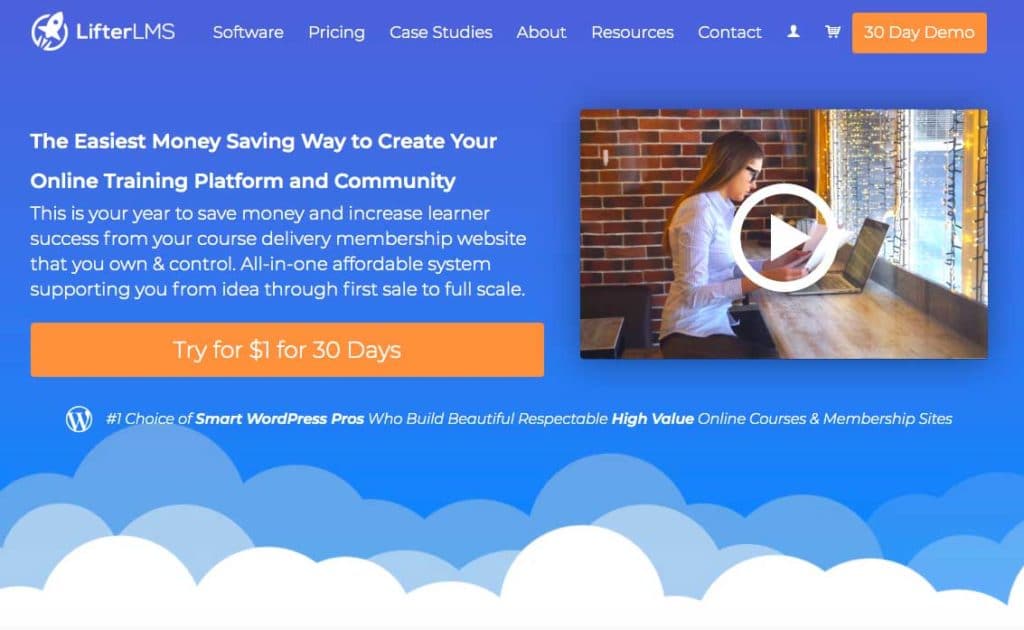Open the Case Studies menu item

[441, 32]
